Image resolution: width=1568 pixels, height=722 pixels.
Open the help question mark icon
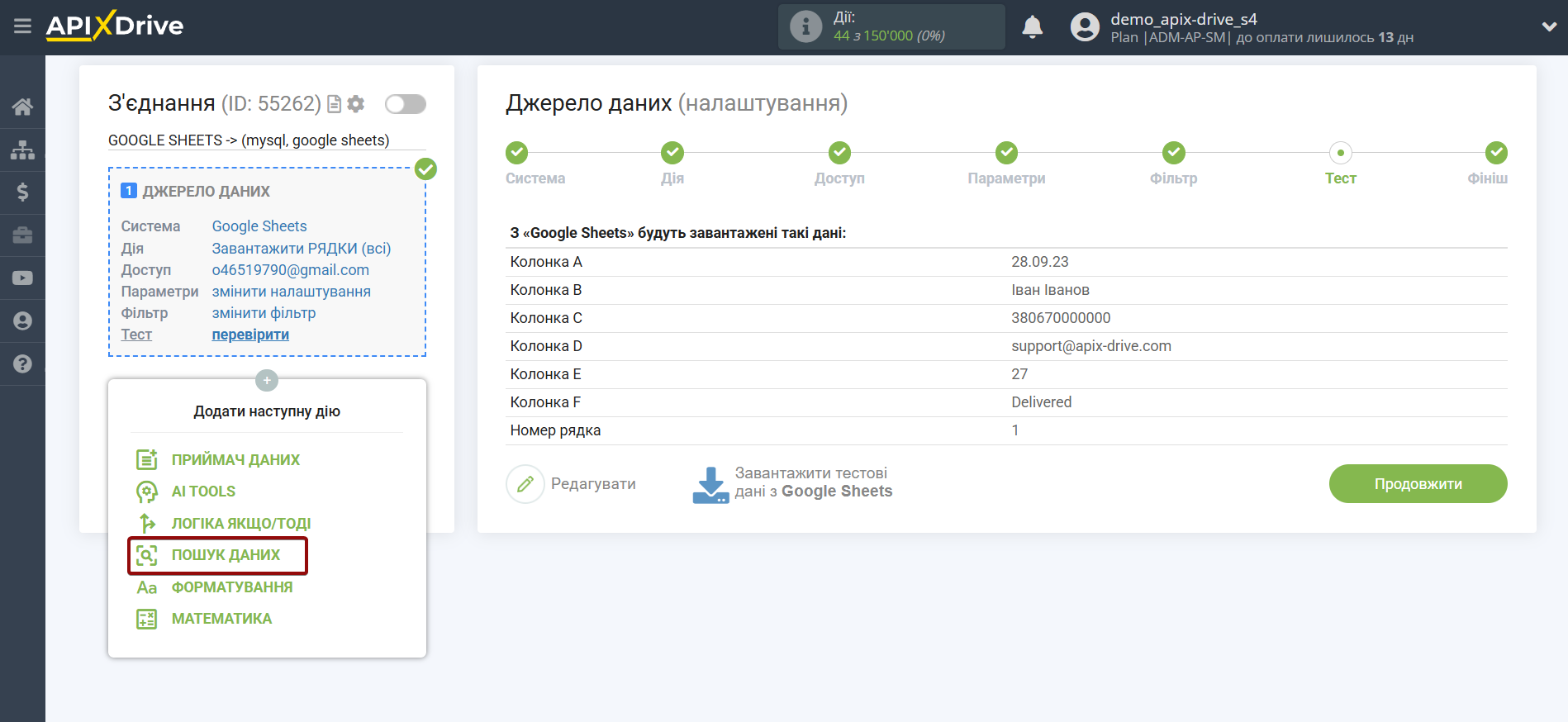[22, 364]
